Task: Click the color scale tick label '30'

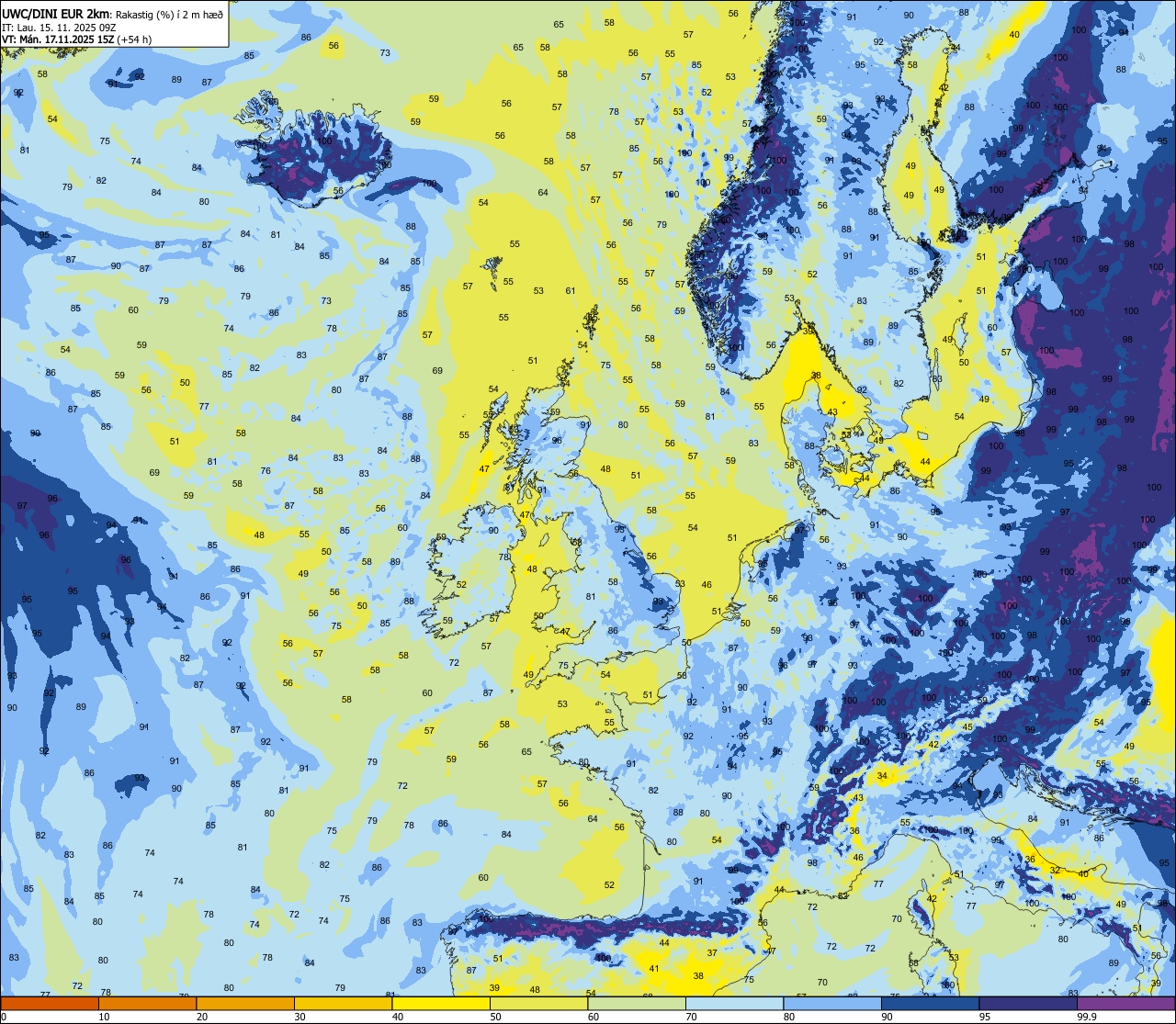Action: [300, 1017]
